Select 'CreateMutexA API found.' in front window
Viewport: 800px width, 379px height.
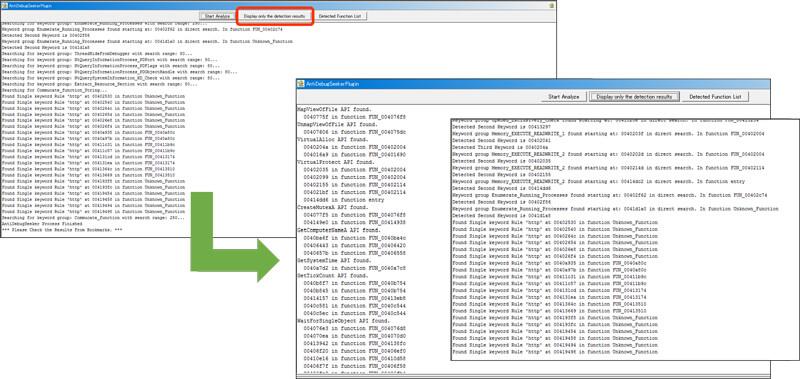tap(333, 208)
